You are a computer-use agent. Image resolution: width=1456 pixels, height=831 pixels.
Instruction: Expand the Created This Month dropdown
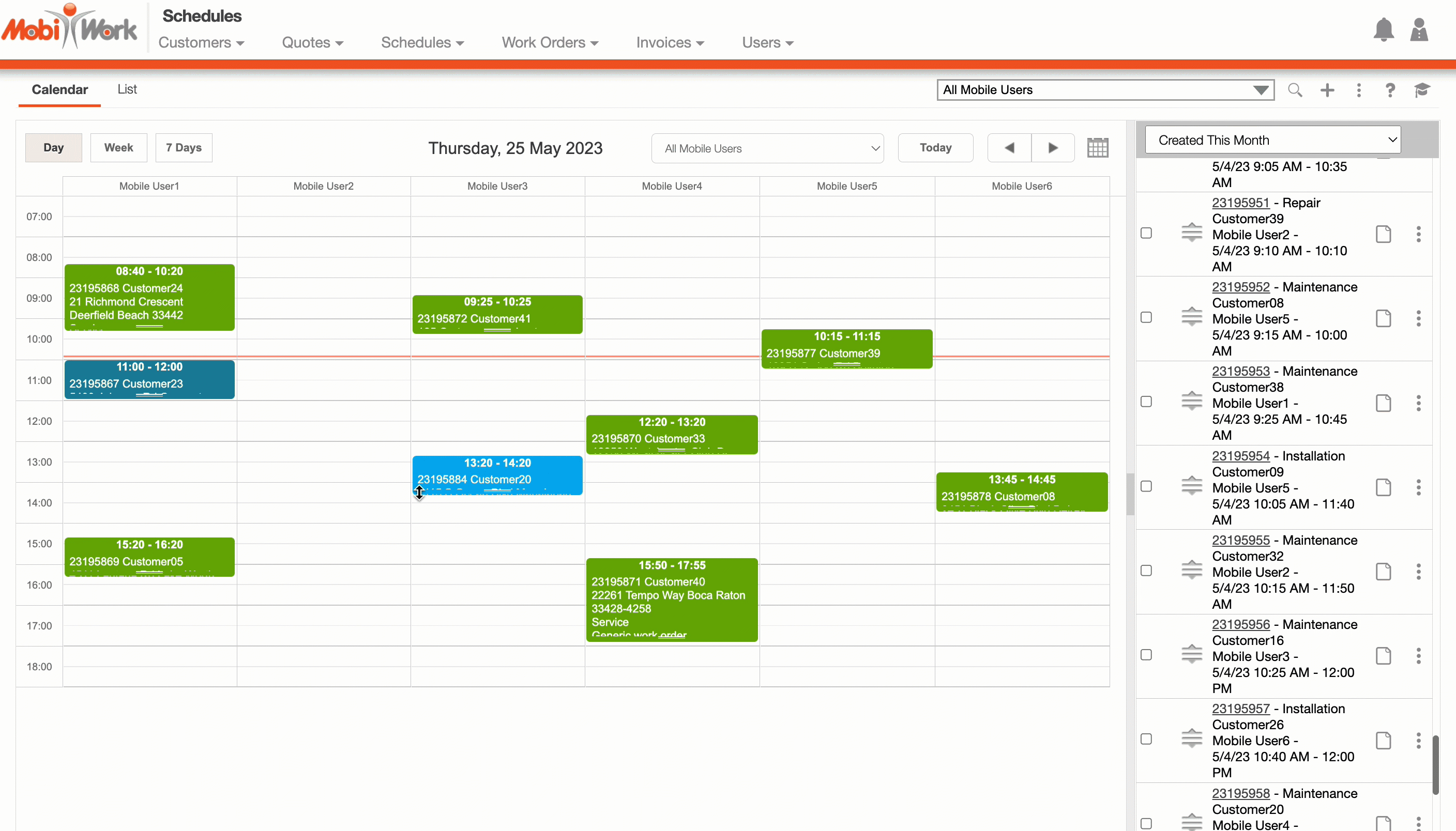(x=1273, y=140)
